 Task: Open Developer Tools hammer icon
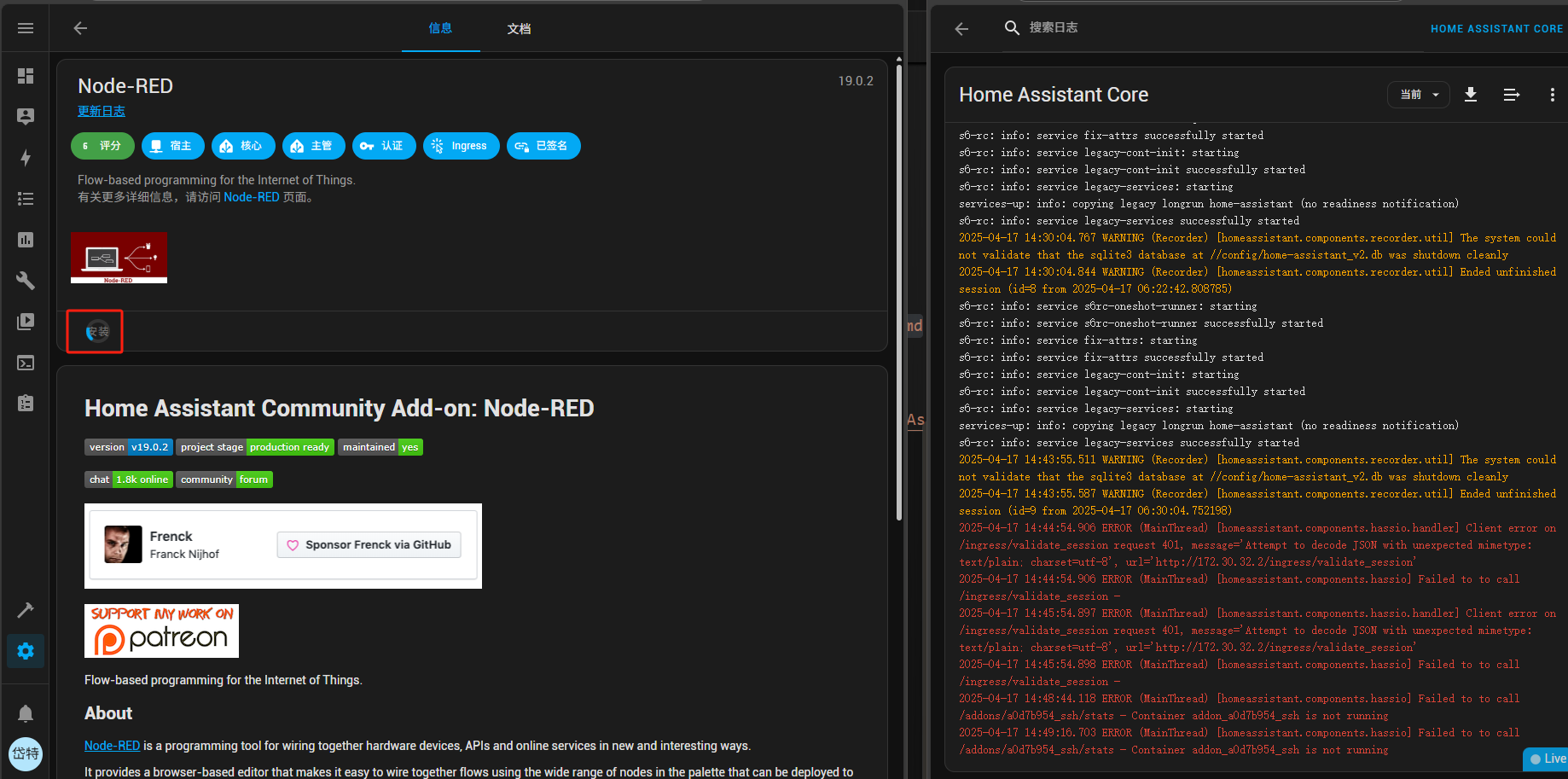pos(26,610)
